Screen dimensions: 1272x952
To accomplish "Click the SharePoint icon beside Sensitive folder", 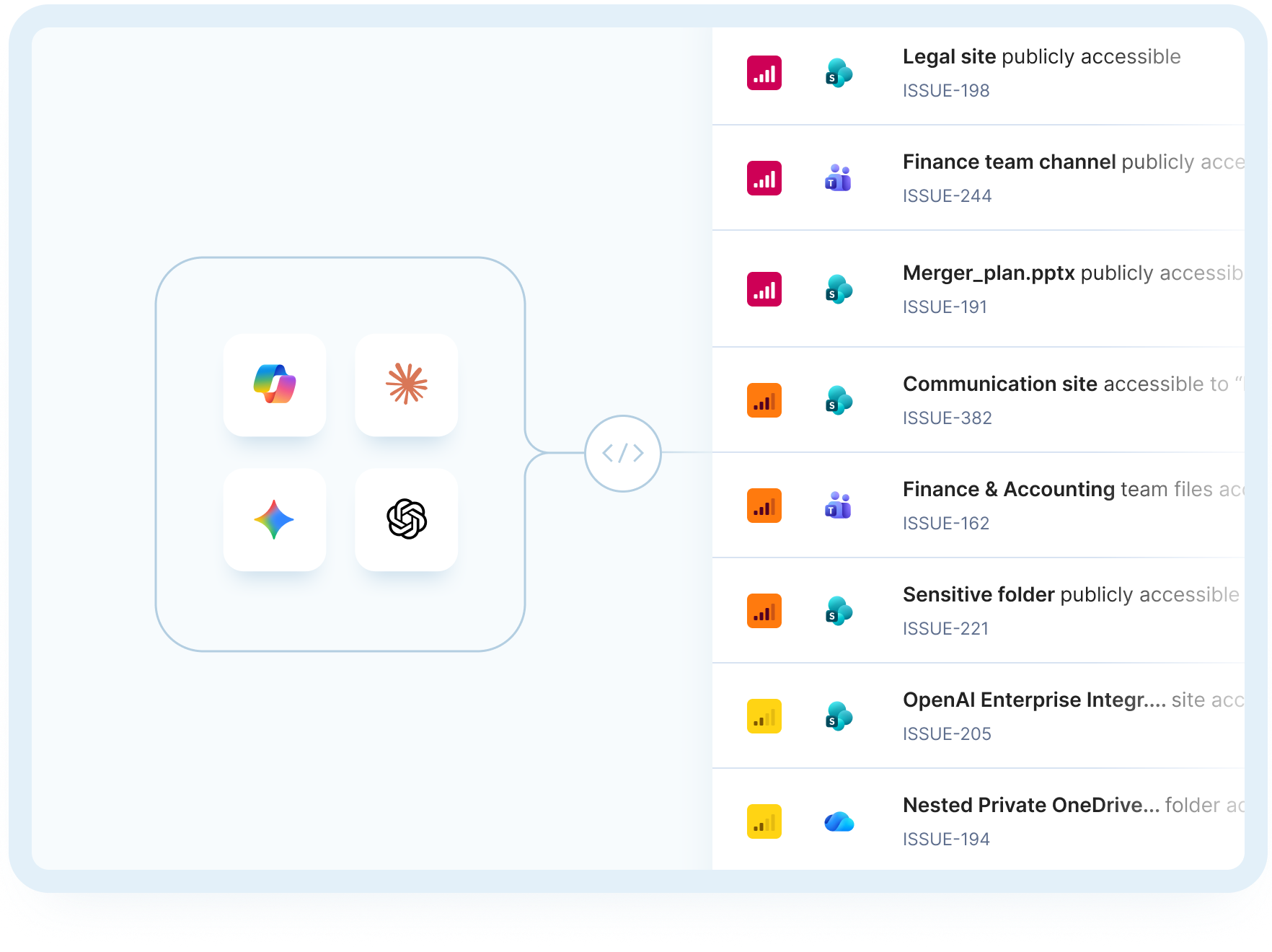I will pyautogui.click(x=839, y=611).
